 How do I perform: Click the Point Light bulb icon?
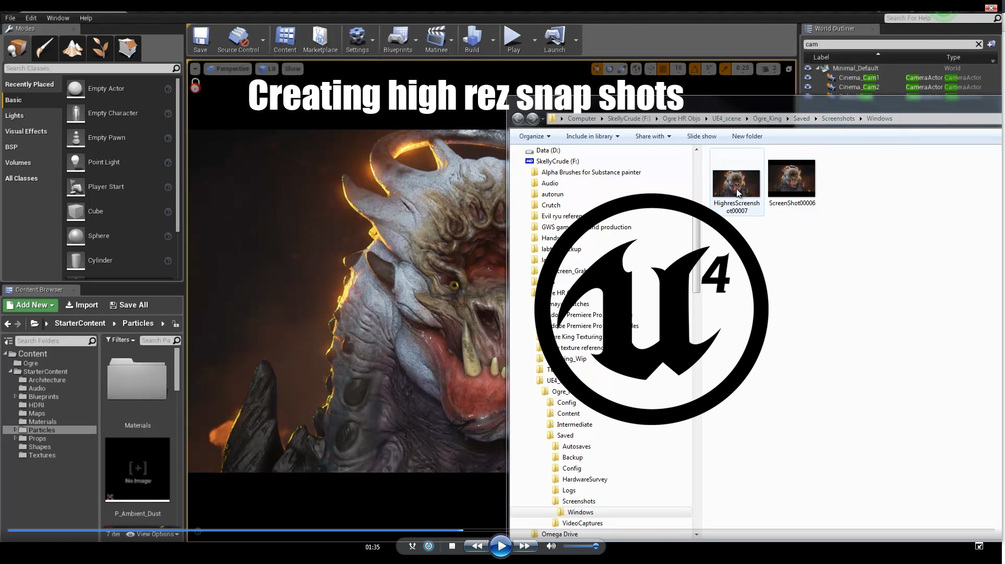[x=76, y=162]
